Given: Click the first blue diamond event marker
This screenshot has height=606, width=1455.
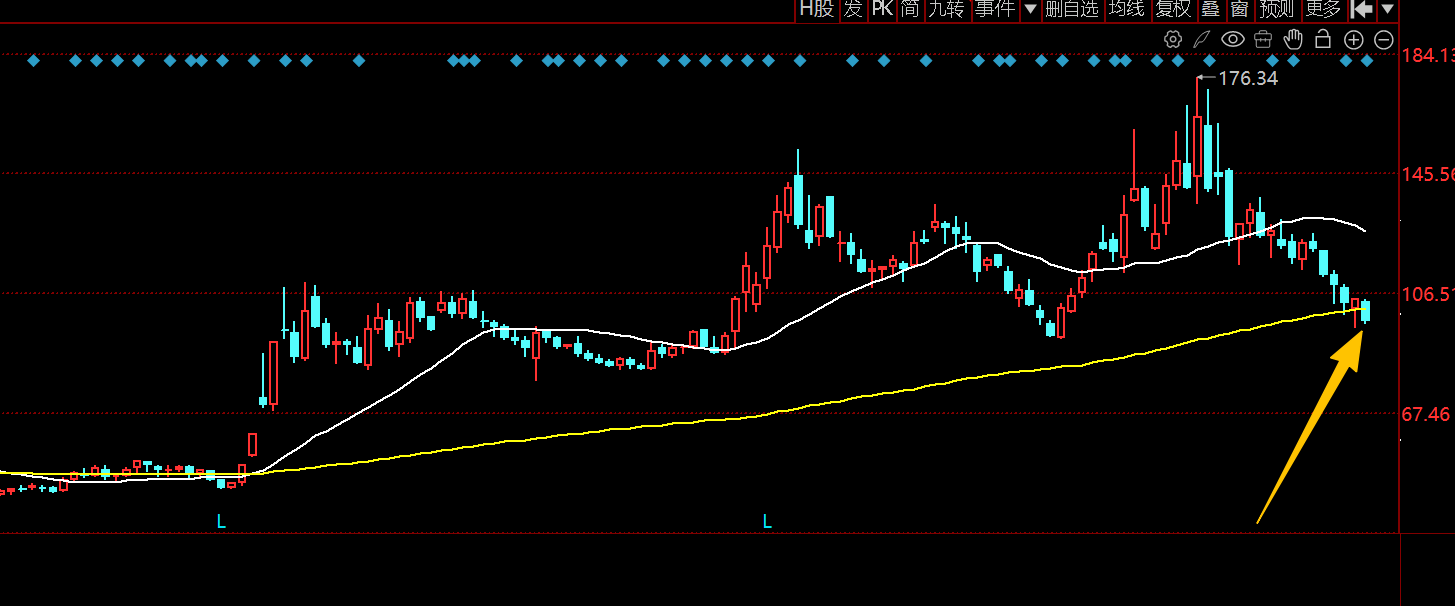Looking at the screenshot, I should (x=33, y=61).
